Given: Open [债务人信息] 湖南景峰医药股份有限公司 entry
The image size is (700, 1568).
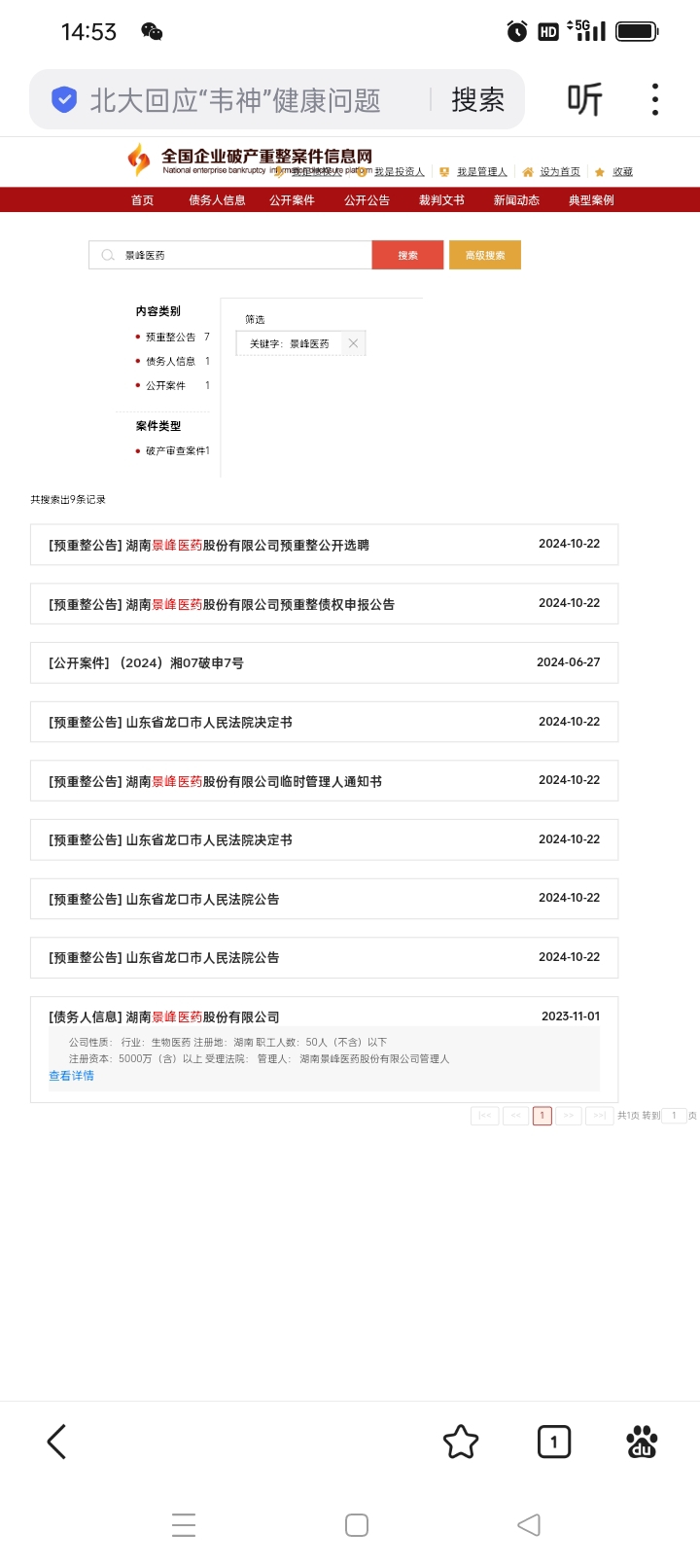Looking at the screenshot, I should point(164,1016).
